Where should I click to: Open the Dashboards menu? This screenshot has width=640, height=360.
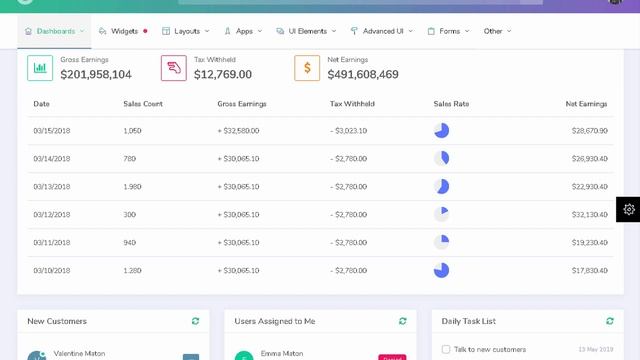click(54, 31)
